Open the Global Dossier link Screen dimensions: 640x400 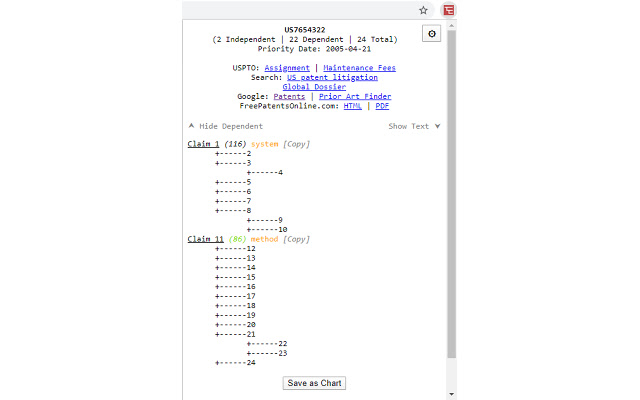tap(314, 87)
